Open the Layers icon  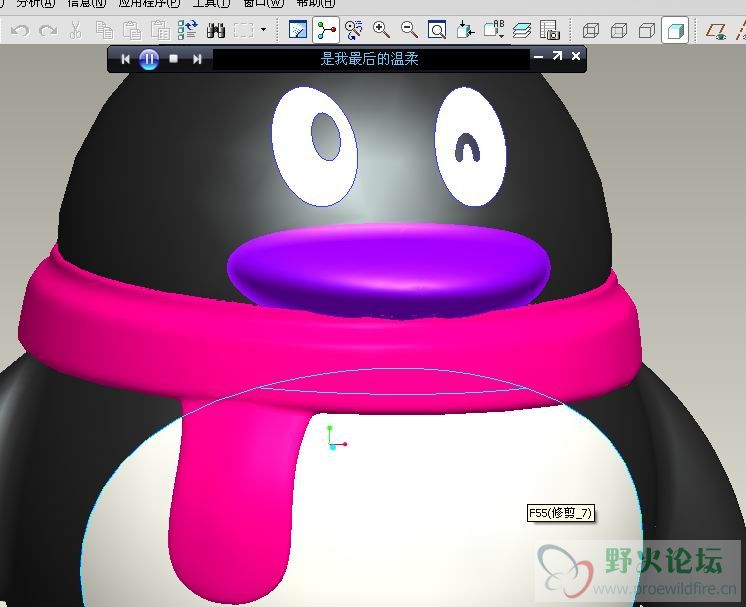[522, 30]
